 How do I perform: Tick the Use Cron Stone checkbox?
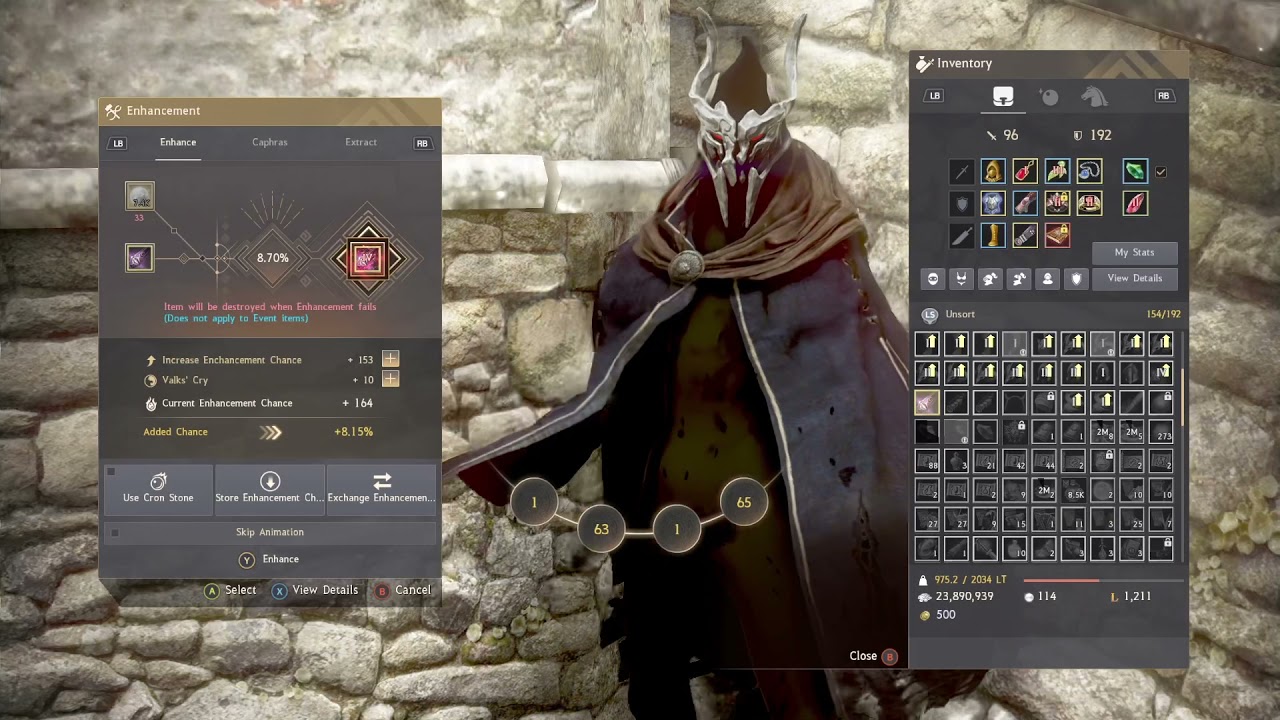pos(111,471)
